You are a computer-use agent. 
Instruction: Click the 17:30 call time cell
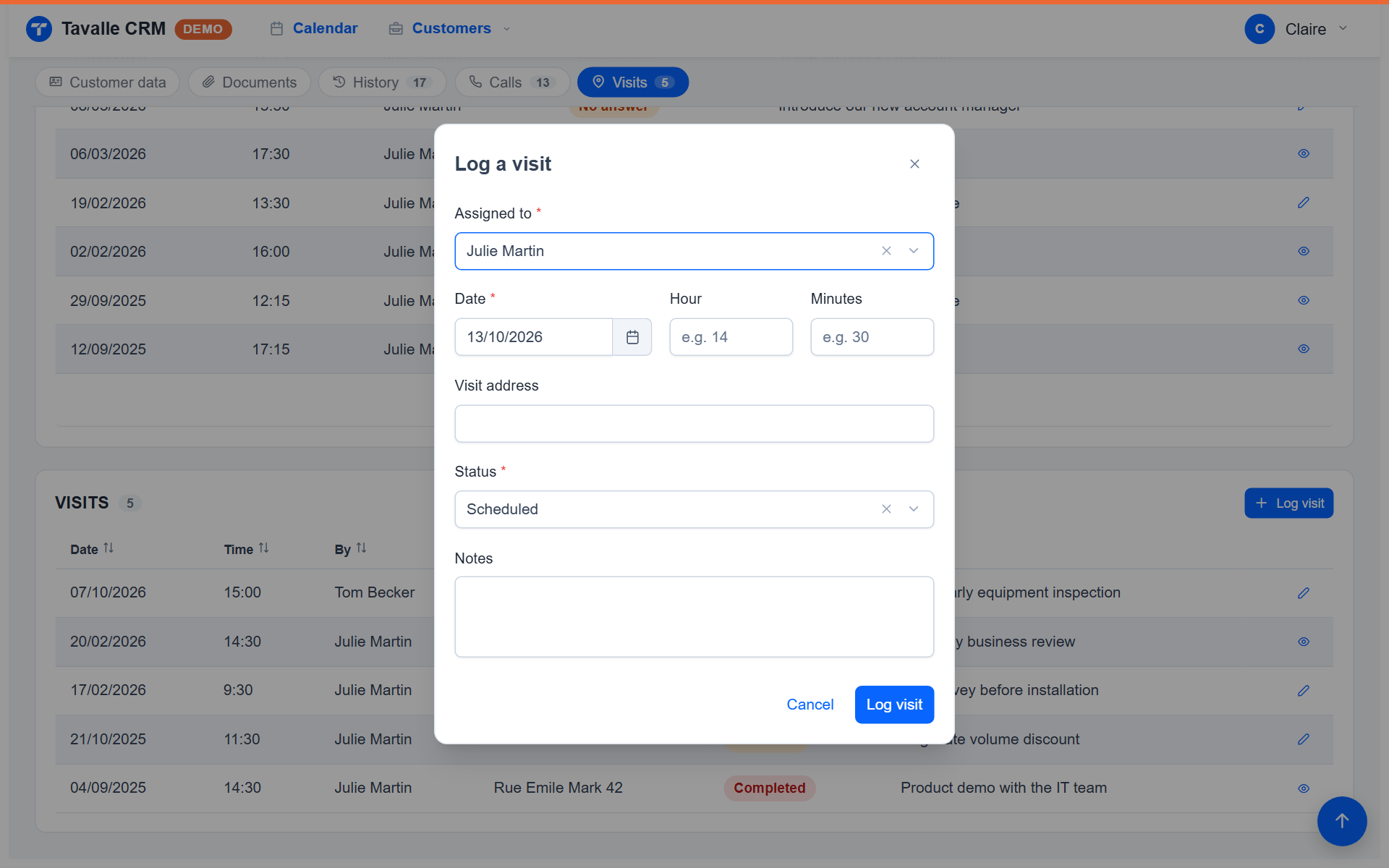pyautogui.click(x=271, y=154)
